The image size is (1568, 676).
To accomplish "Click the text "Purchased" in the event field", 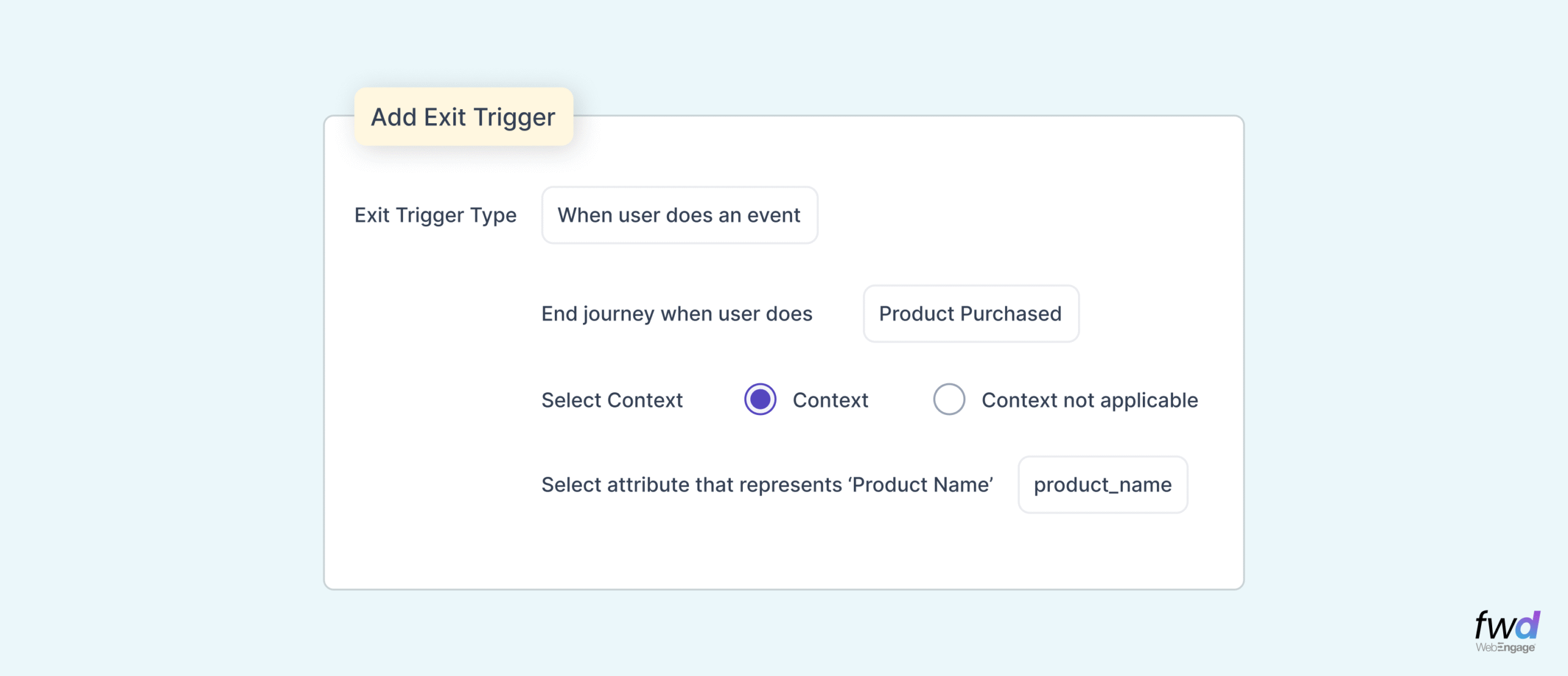I will (x=1011, y=314).
